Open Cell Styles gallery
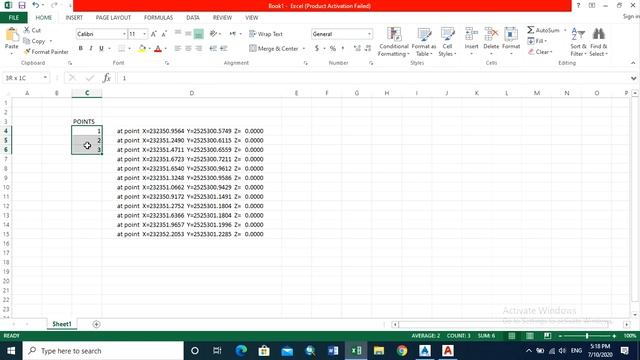Image resolution: width=640 pixels, height=360 pixels. [x=447, y=42]
